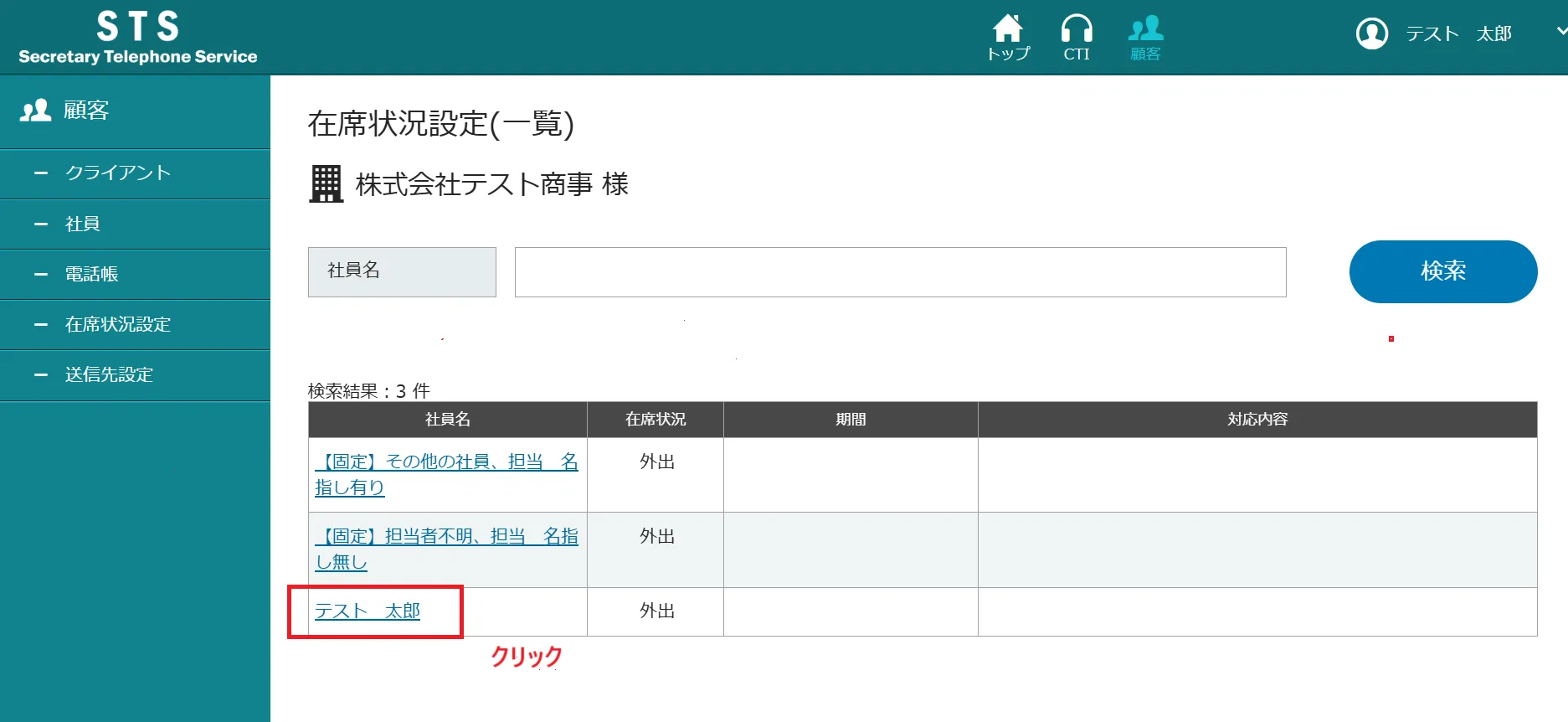Viewport: 1568px width, 722px height.
Task: Click the Top home icon
Action: pos(1008,30)
